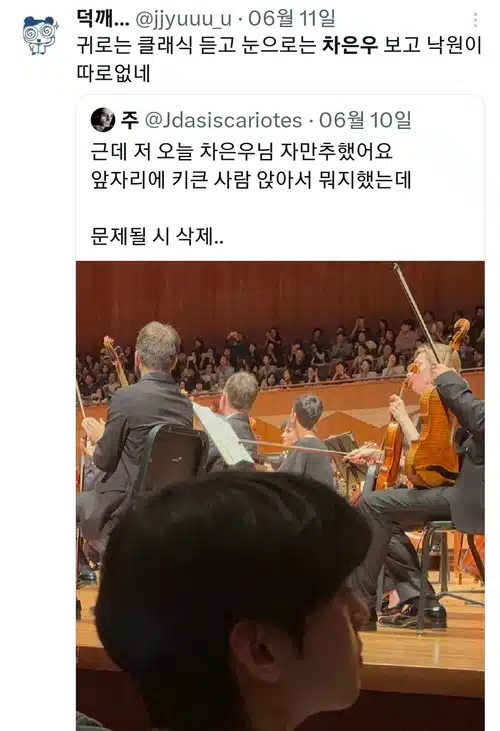Image resolution: width=500 pixels, height=731 pixels.
Task: Click the bold 차은우 keyword in the main tweet
Action: point(349,45)
